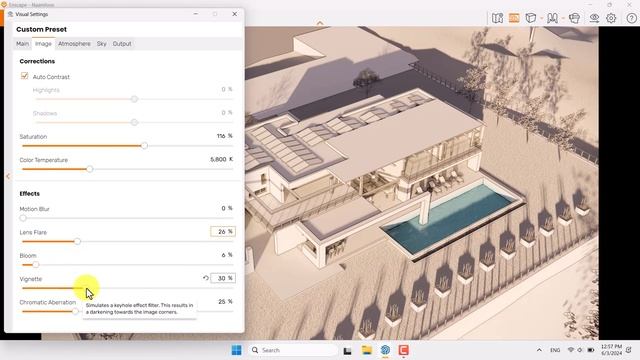Click the Bloom slider handle
Image resolution: width=640 pixels, height=360 pixels.
tap(36, 264)
